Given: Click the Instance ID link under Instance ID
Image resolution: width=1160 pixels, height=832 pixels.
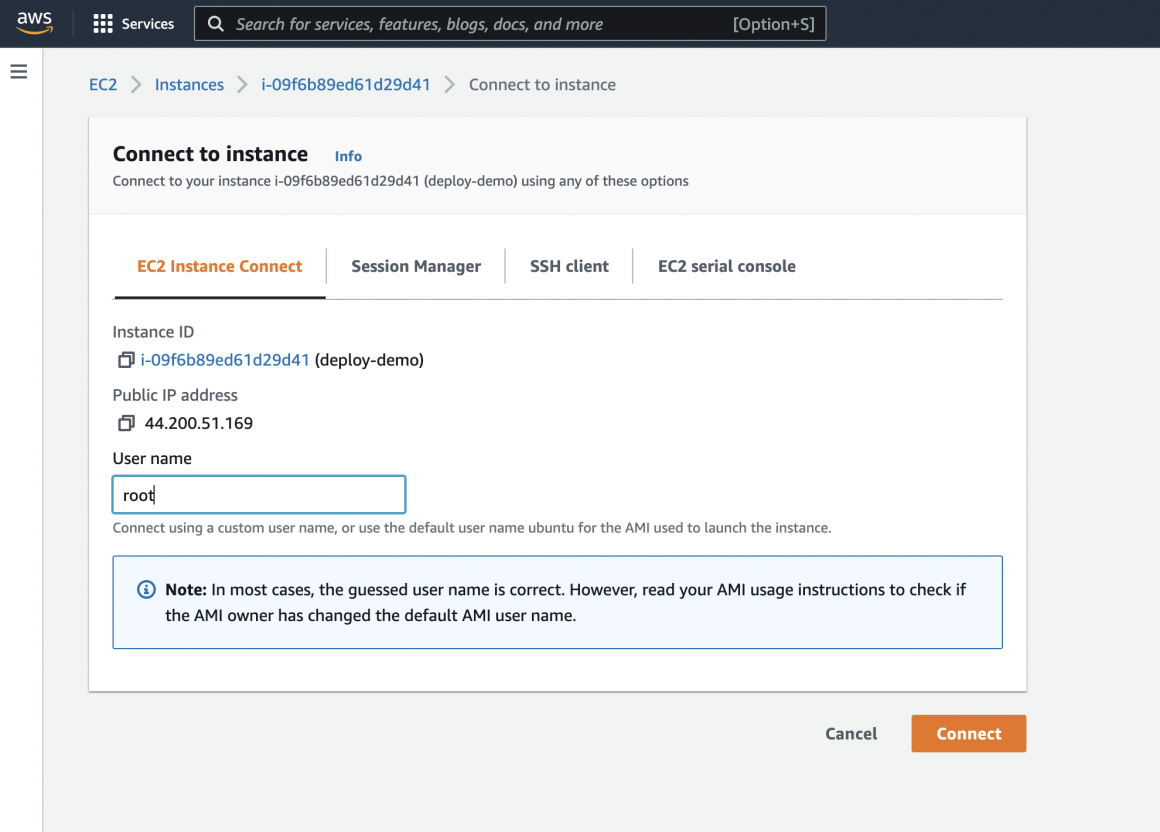Looking at the screenshot, I should (x=225, y=360).
